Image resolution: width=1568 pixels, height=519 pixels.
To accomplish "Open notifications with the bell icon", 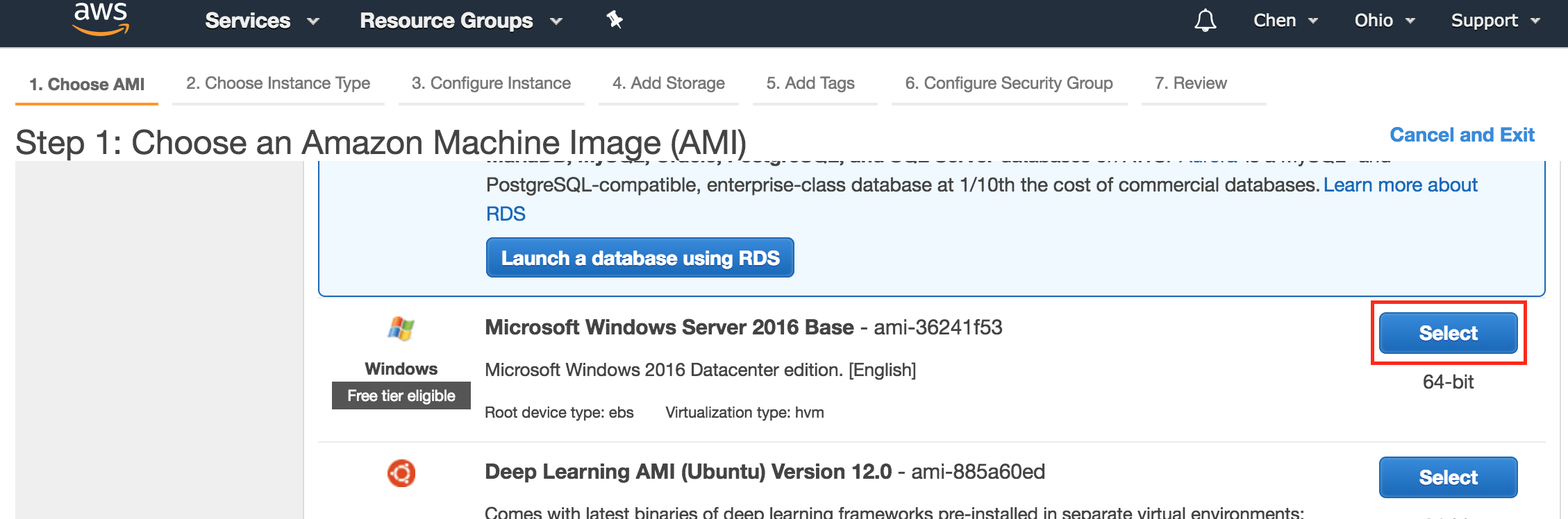I will coord(1205,20).
